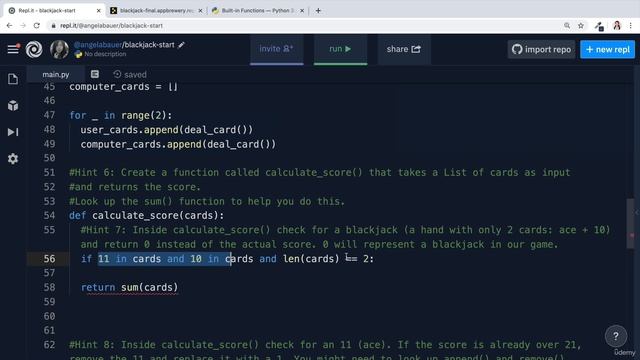Click the code formatter icon beside main.py
The image size is (640, 360).
click(95, 74)
